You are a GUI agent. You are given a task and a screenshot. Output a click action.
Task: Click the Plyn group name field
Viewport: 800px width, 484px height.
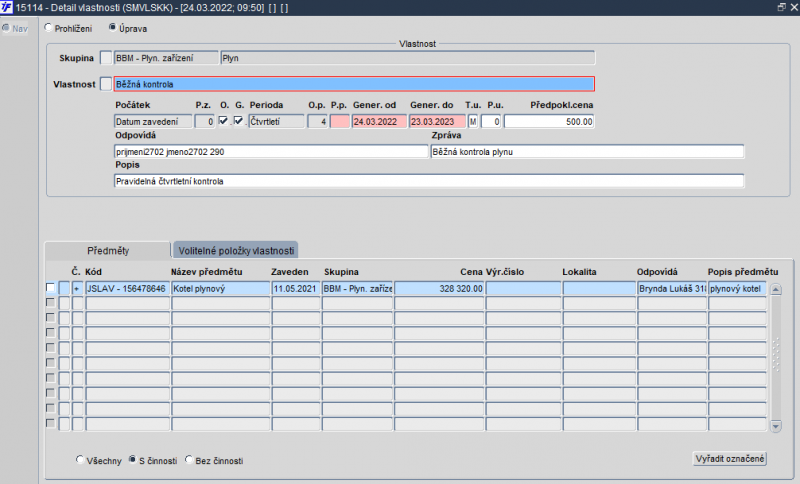(408, 58)
